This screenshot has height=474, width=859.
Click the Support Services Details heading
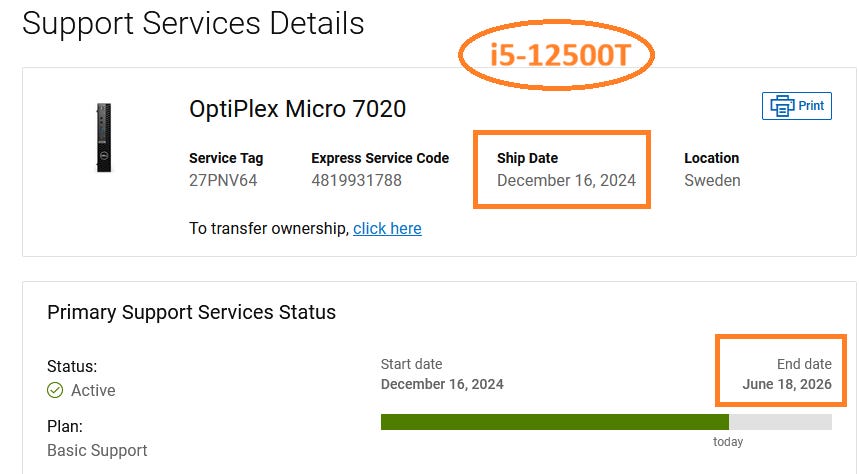[193, 23]
